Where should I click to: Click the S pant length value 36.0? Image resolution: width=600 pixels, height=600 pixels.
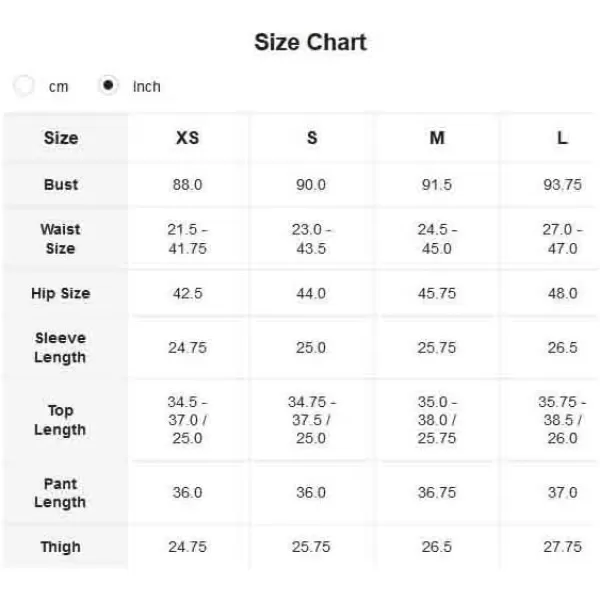311,493
